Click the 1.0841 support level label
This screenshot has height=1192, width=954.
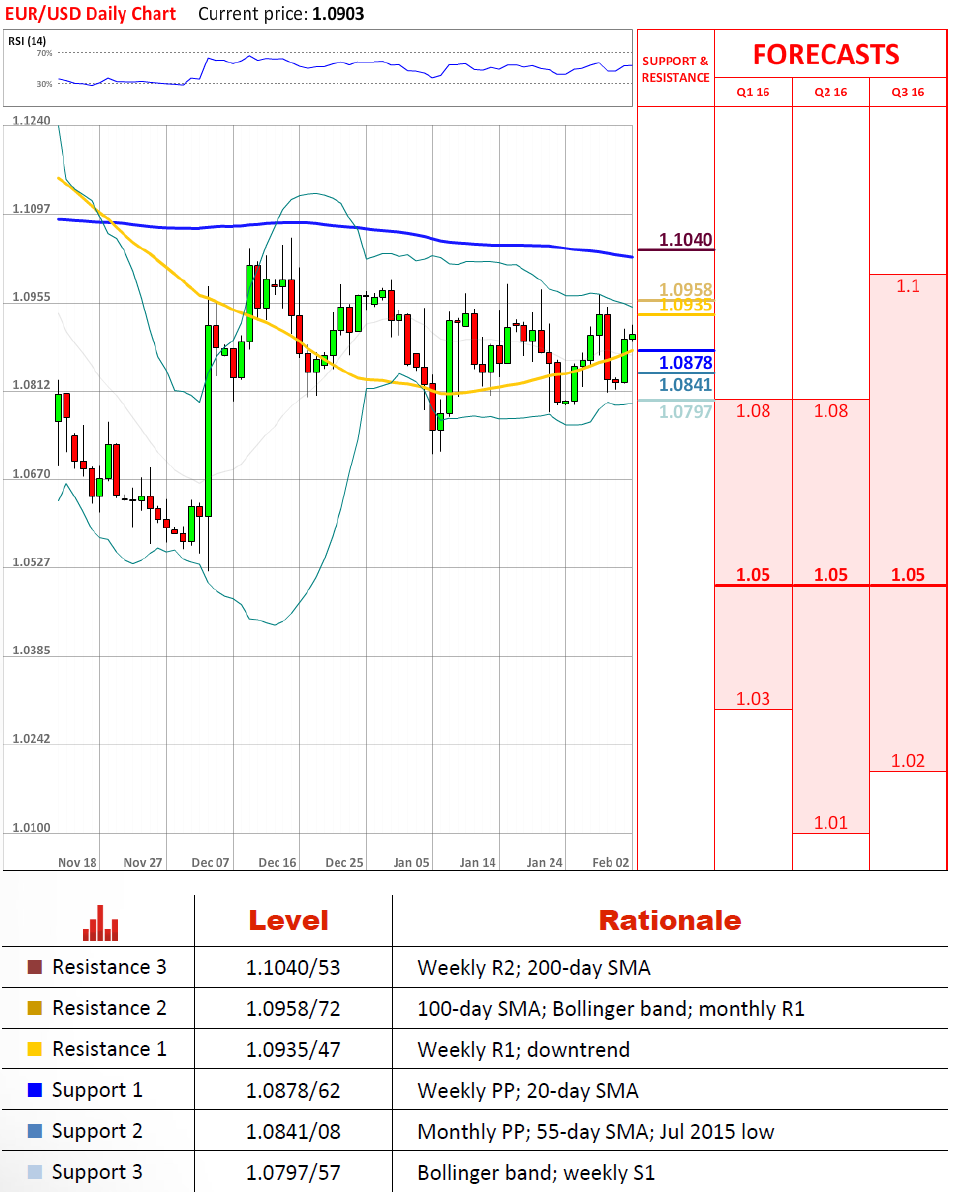coord(685,385)
